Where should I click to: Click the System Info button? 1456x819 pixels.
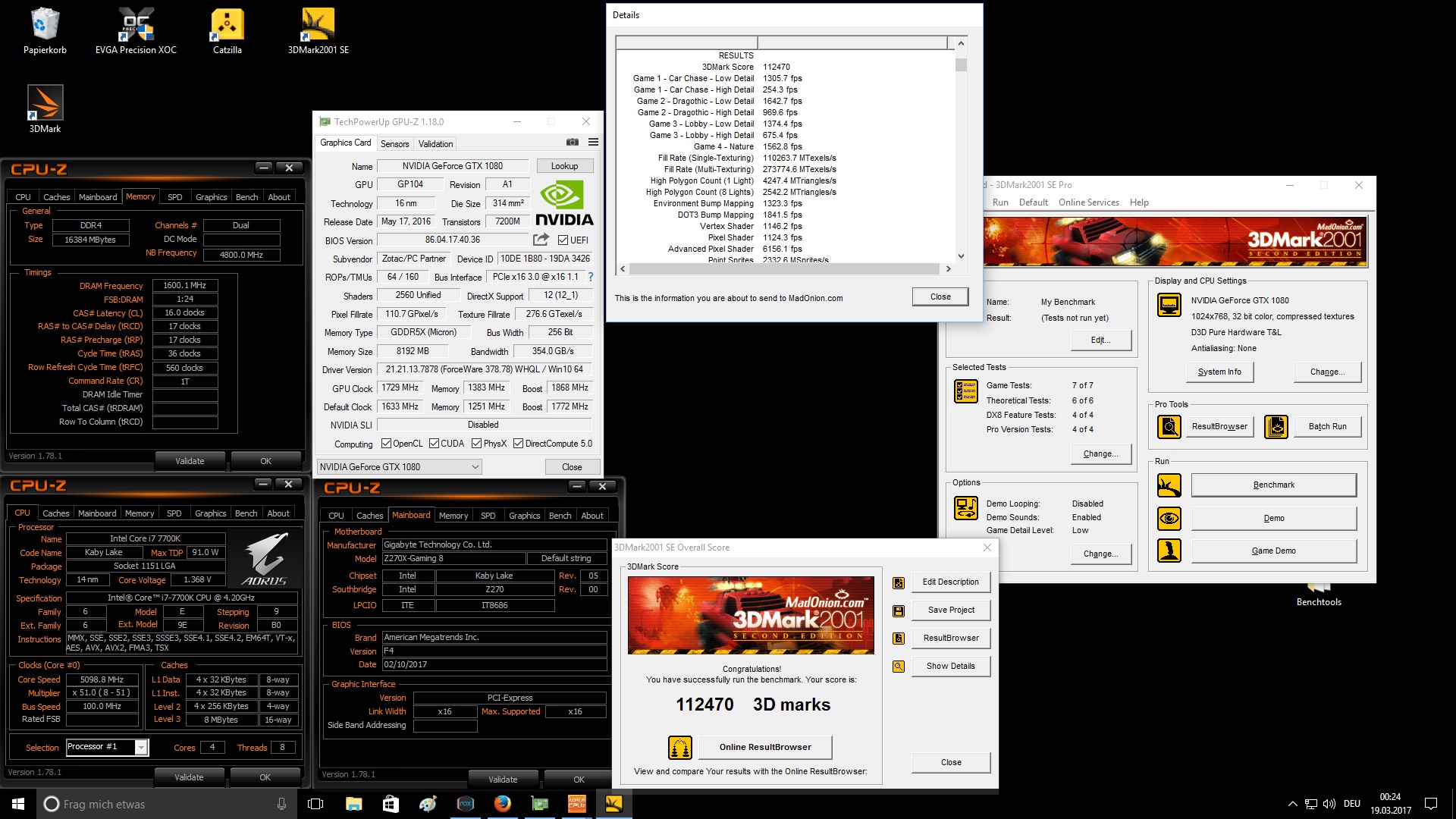pyautogui.click(x=1219, y=372)
